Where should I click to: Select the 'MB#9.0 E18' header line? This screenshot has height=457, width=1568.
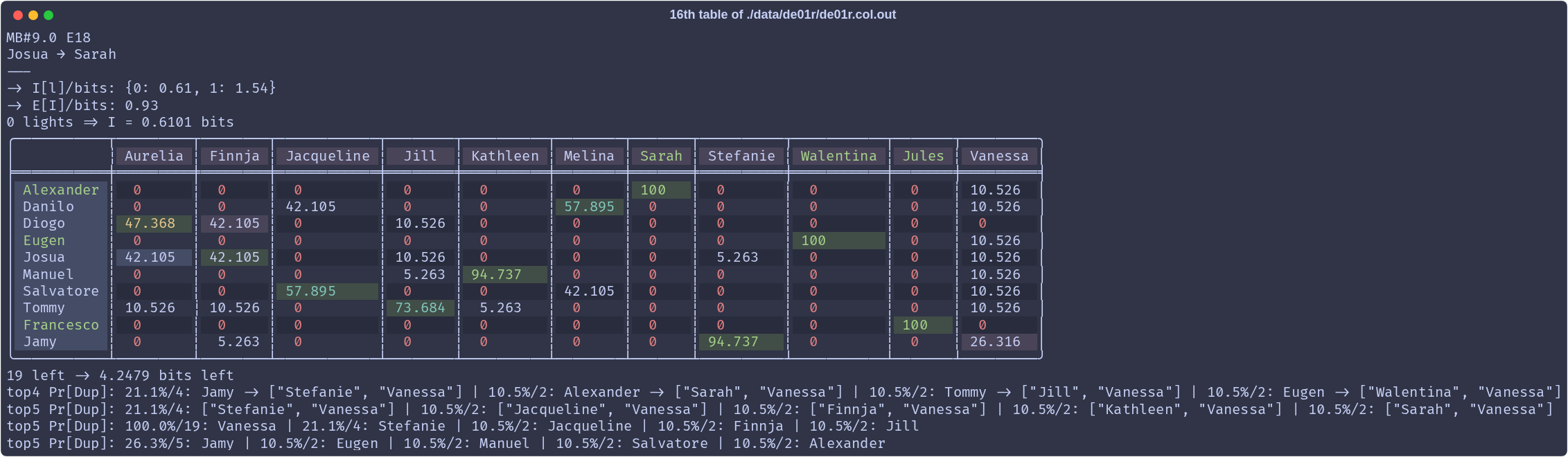coord(49,37)
